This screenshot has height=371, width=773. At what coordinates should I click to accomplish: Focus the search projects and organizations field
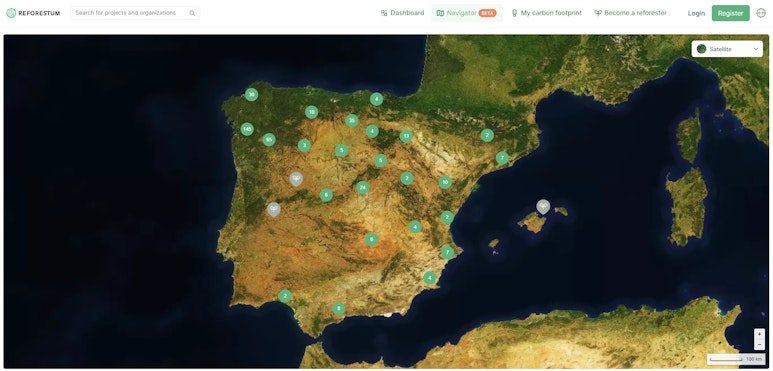coord(135,13)
